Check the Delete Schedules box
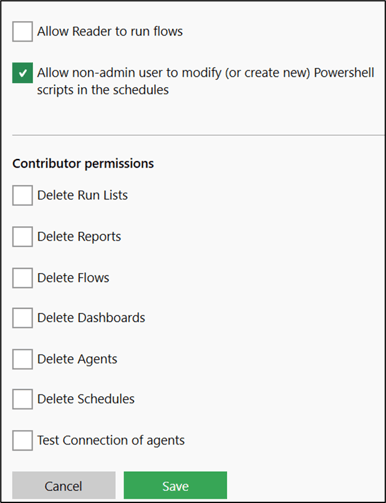The image size is (386, 503). coord(22,399)
